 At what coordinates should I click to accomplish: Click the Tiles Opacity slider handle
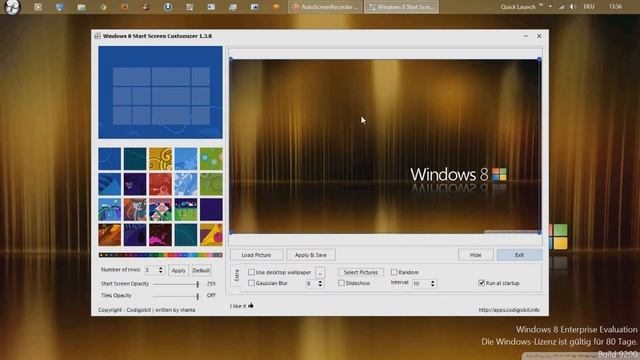pyautogui.click(x=198, y=296)
